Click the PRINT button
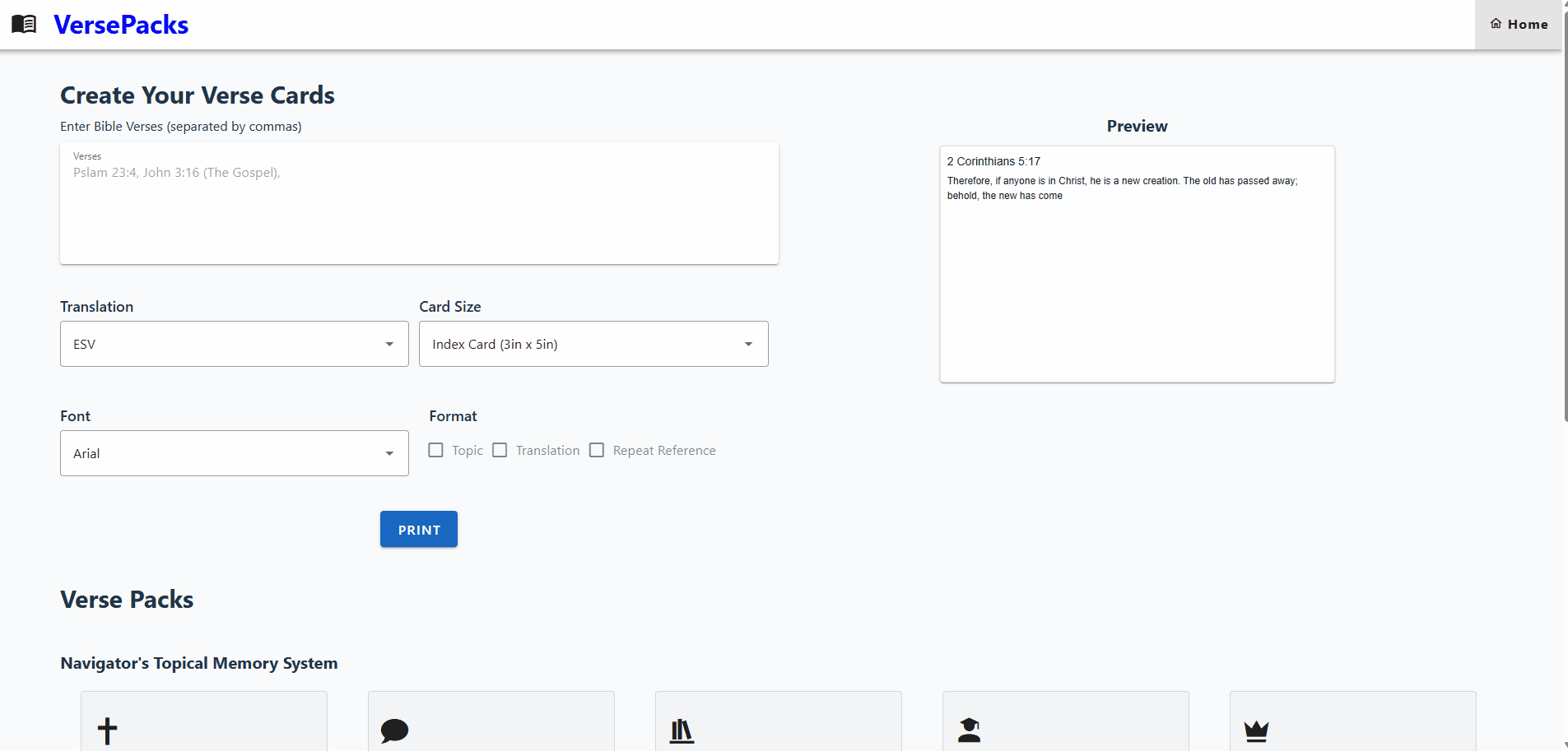 (418, 529)
